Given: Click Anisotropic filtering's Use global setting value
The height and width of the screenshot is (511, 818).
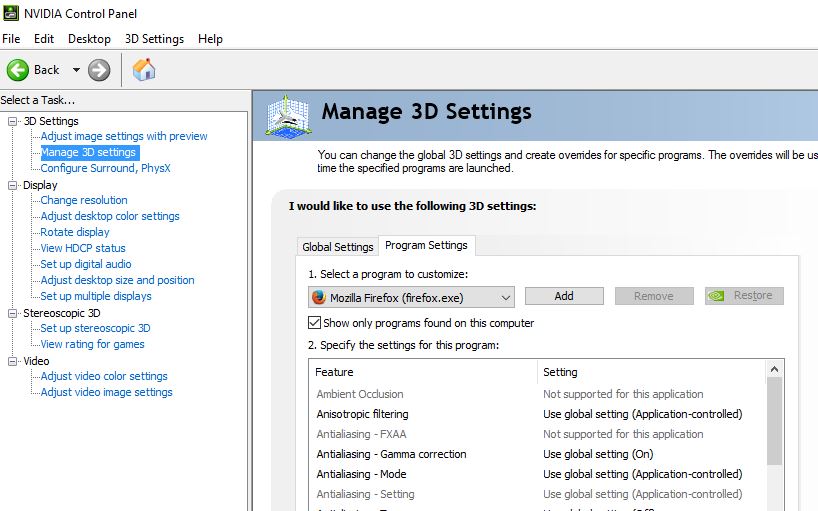Looking at the screenshot, I should 642,414.
